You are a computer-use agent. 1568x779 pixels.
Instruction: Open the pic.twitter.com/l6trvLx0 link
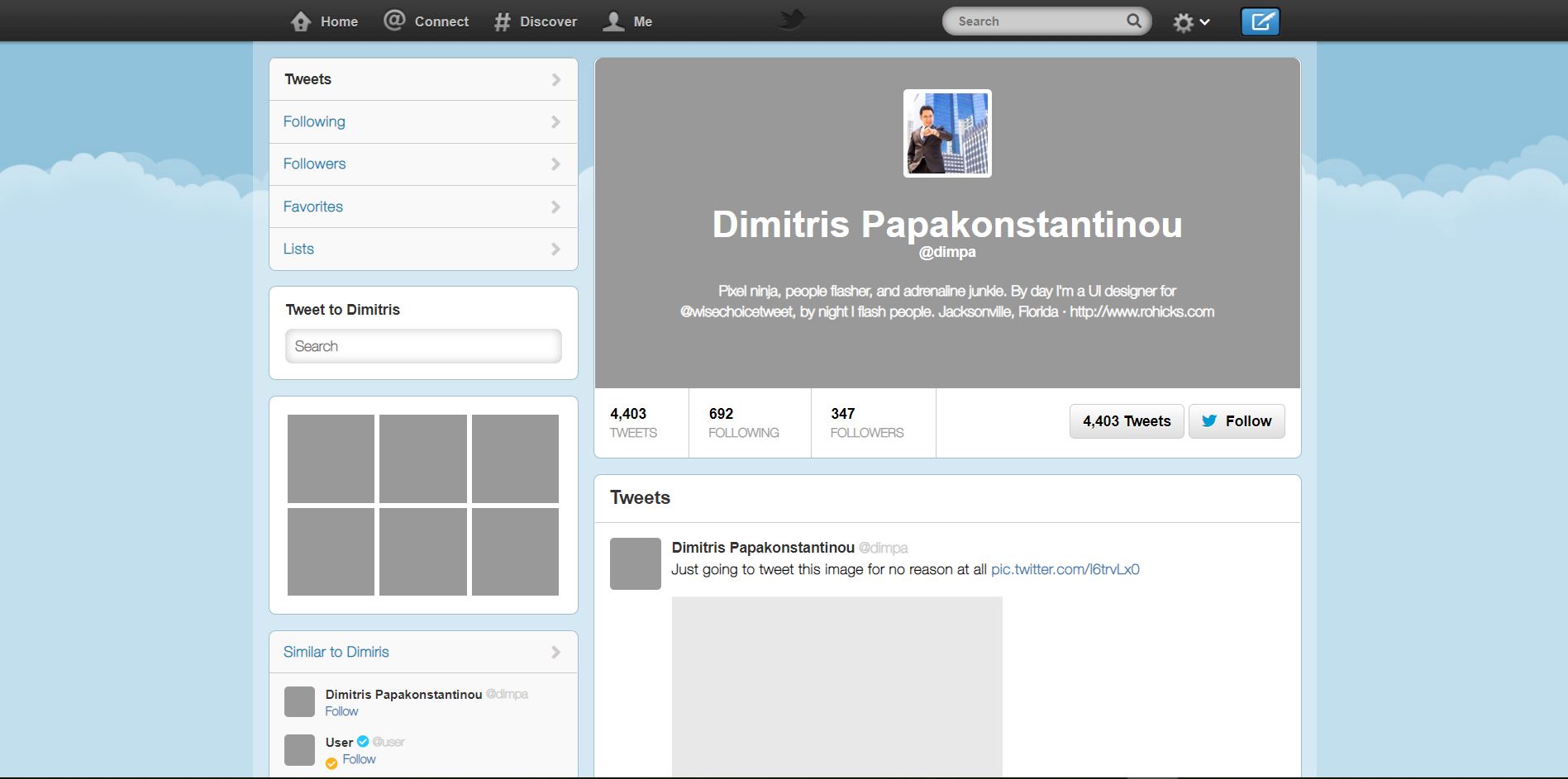pyautogui.click(x=1065, y=569)
